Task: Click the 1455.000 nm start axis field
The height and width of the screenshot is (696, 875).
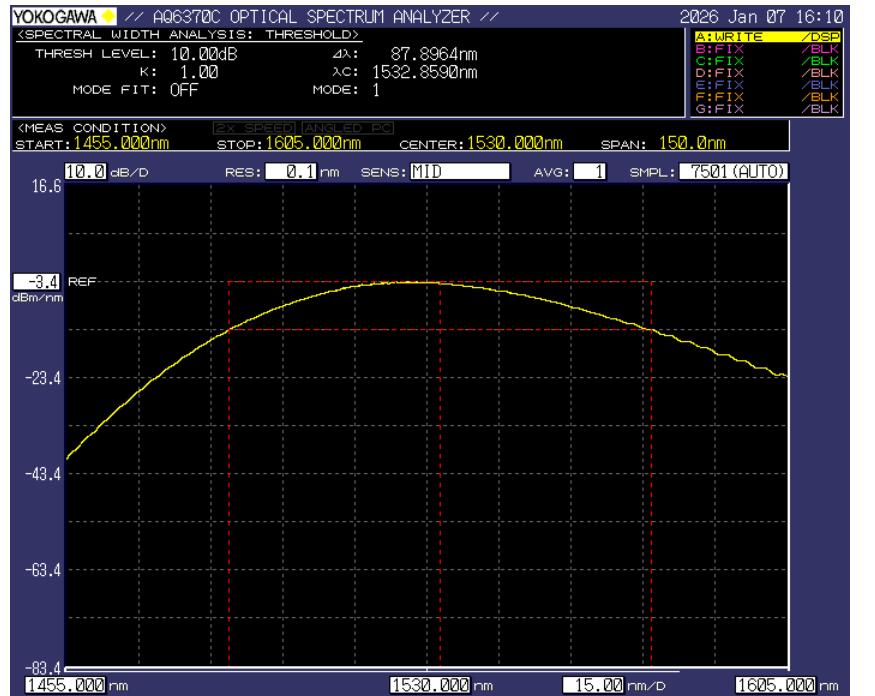Action: point(65,685)
